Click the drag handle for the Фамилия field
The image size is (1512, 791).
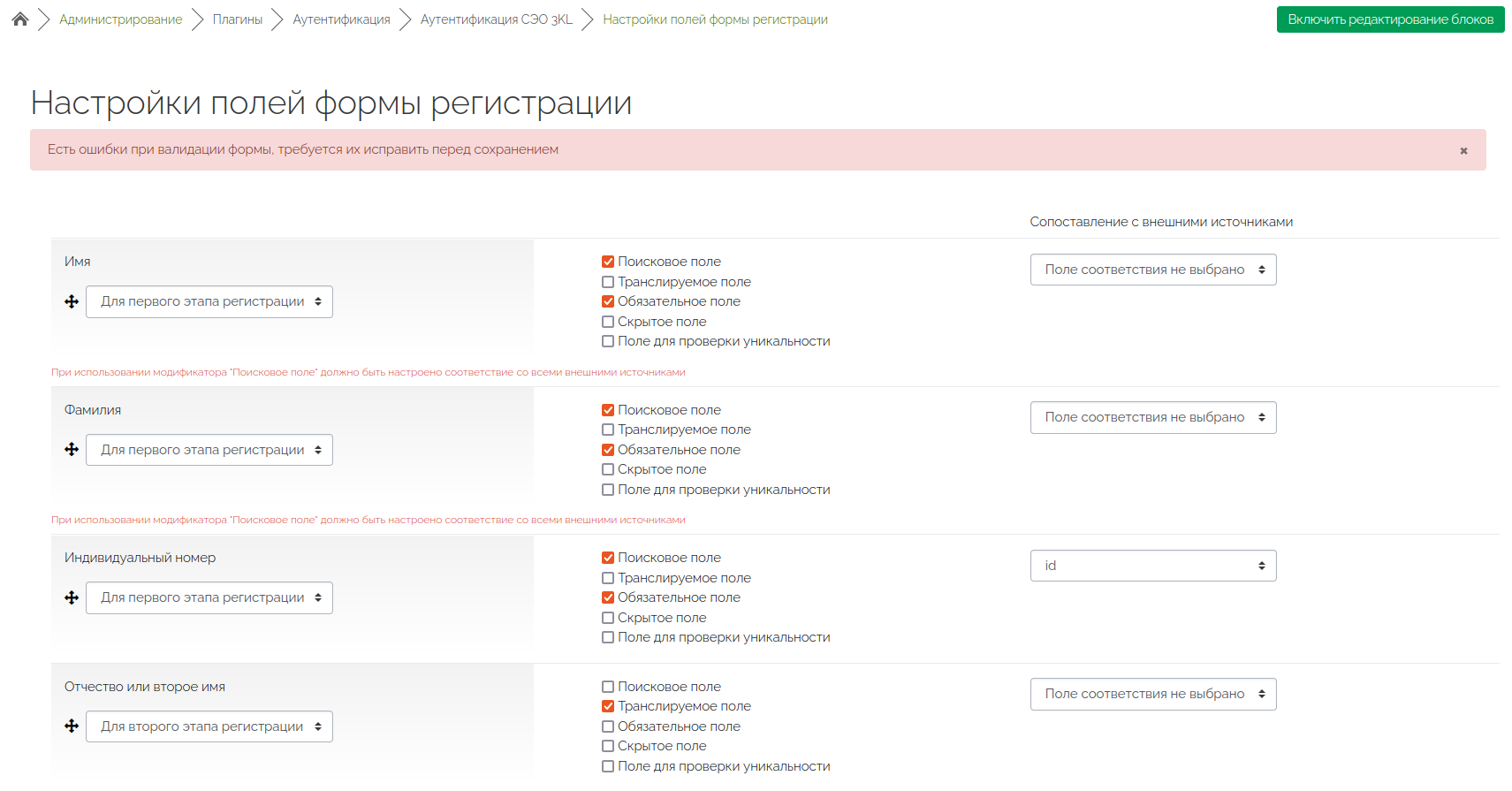point(72,450)
